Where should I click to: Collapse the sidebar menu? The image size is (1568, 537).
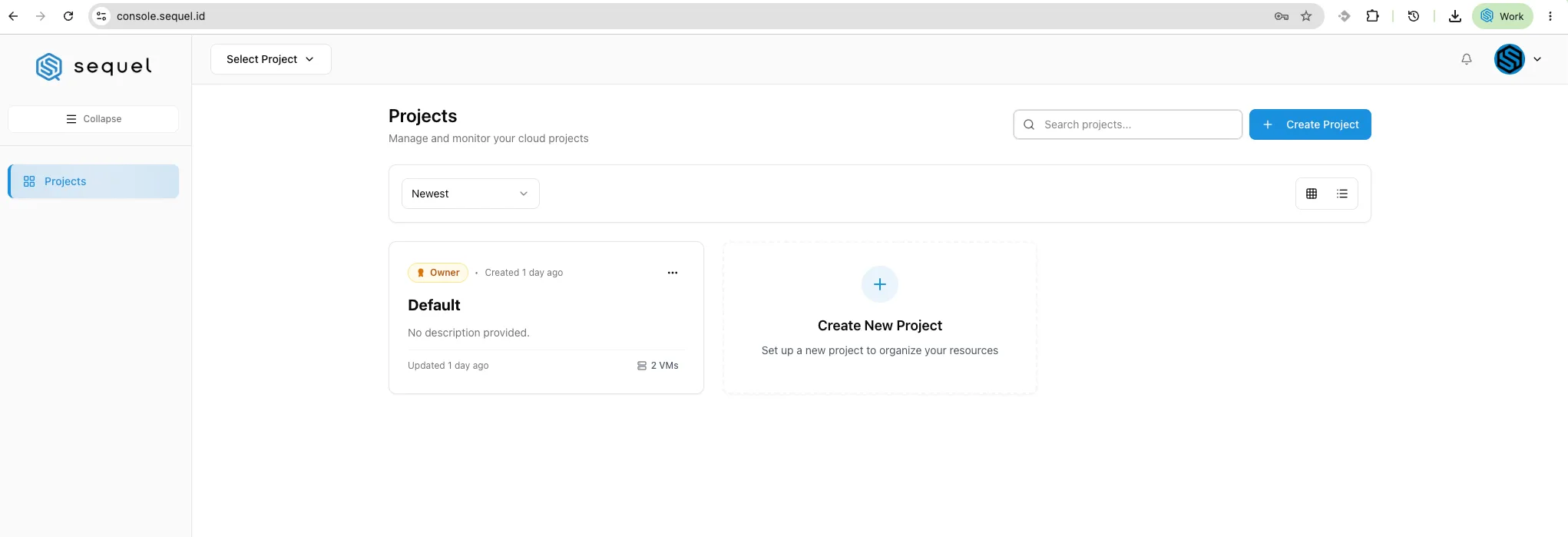coord(94,119)
